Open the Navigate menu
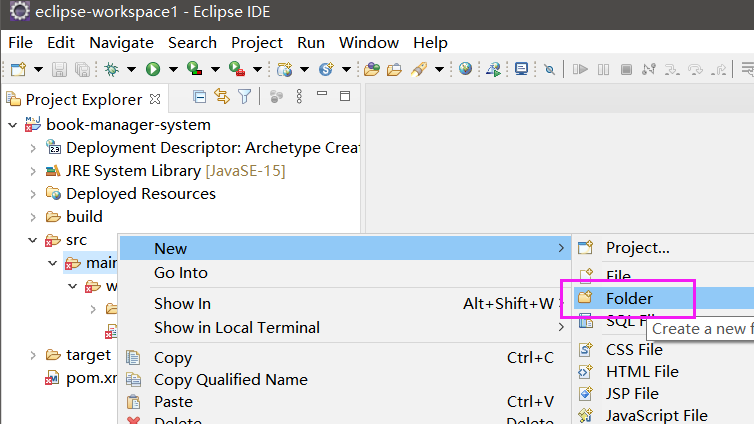The width and height of the screenshot is (754, 424). tap(121, 43)
